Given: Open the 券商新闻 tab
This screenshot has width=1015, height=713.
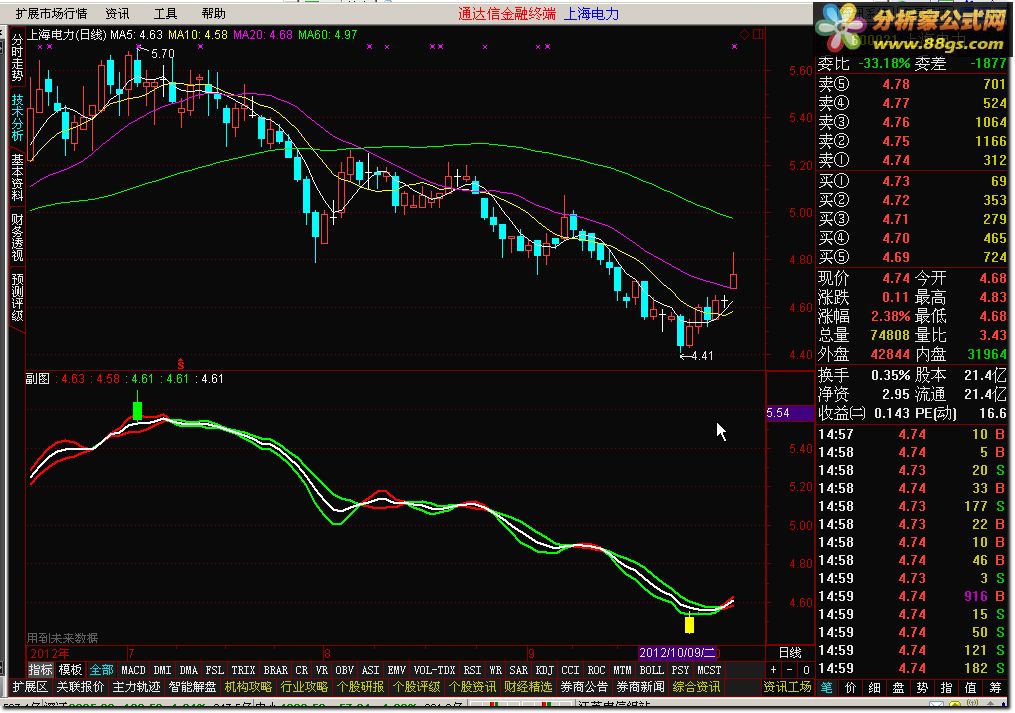Looking at the screenshot, I should pos(640,687).
